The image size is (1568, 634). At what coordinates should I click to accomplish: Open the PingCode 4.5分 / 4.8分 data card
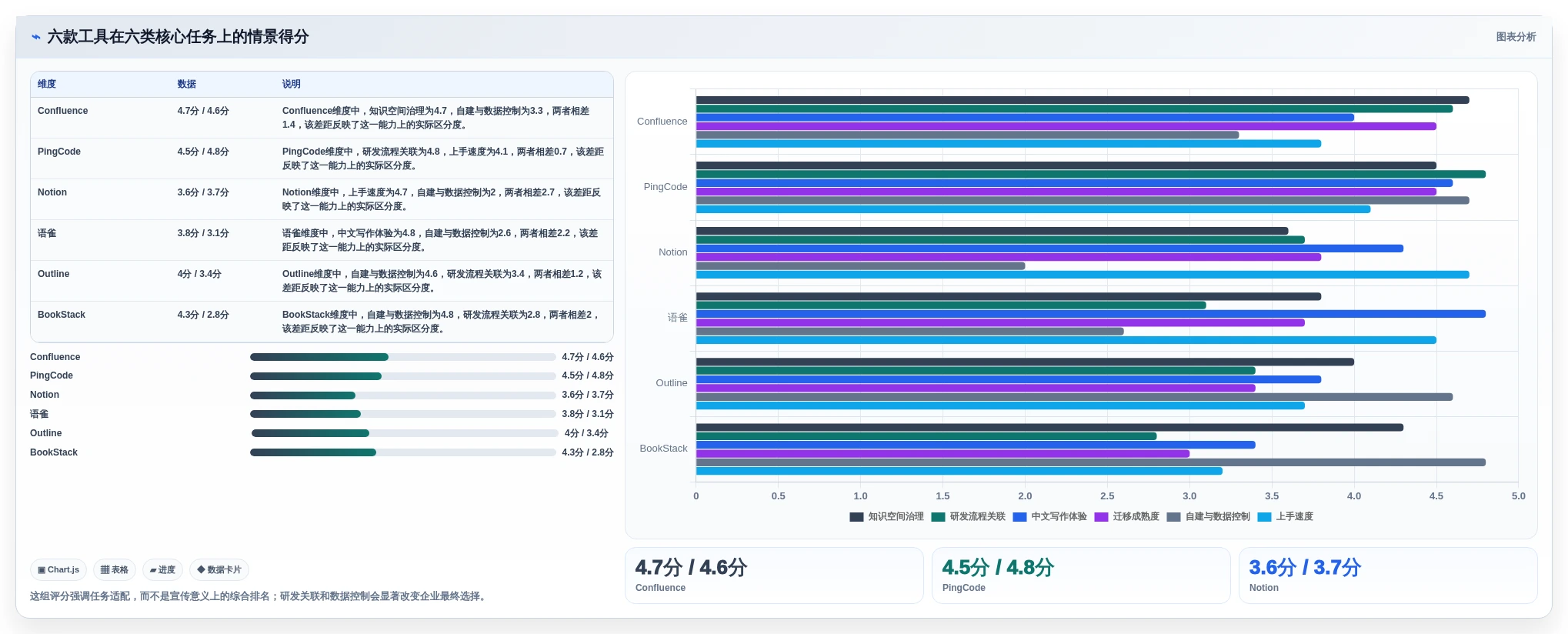coord(1081,576)
